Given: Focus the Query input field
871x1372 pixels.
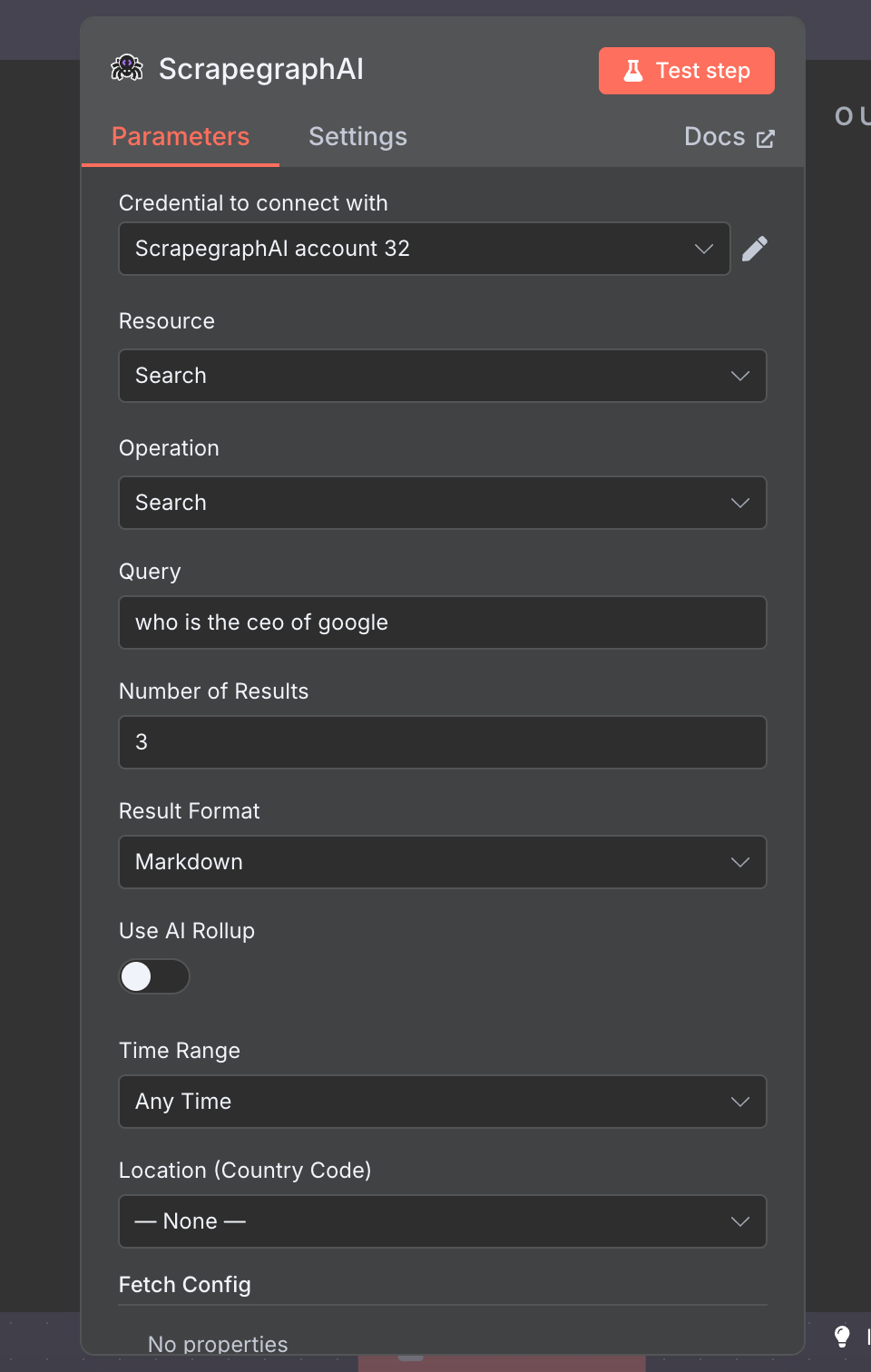Looking at the screenshot, I should [443, 622].
